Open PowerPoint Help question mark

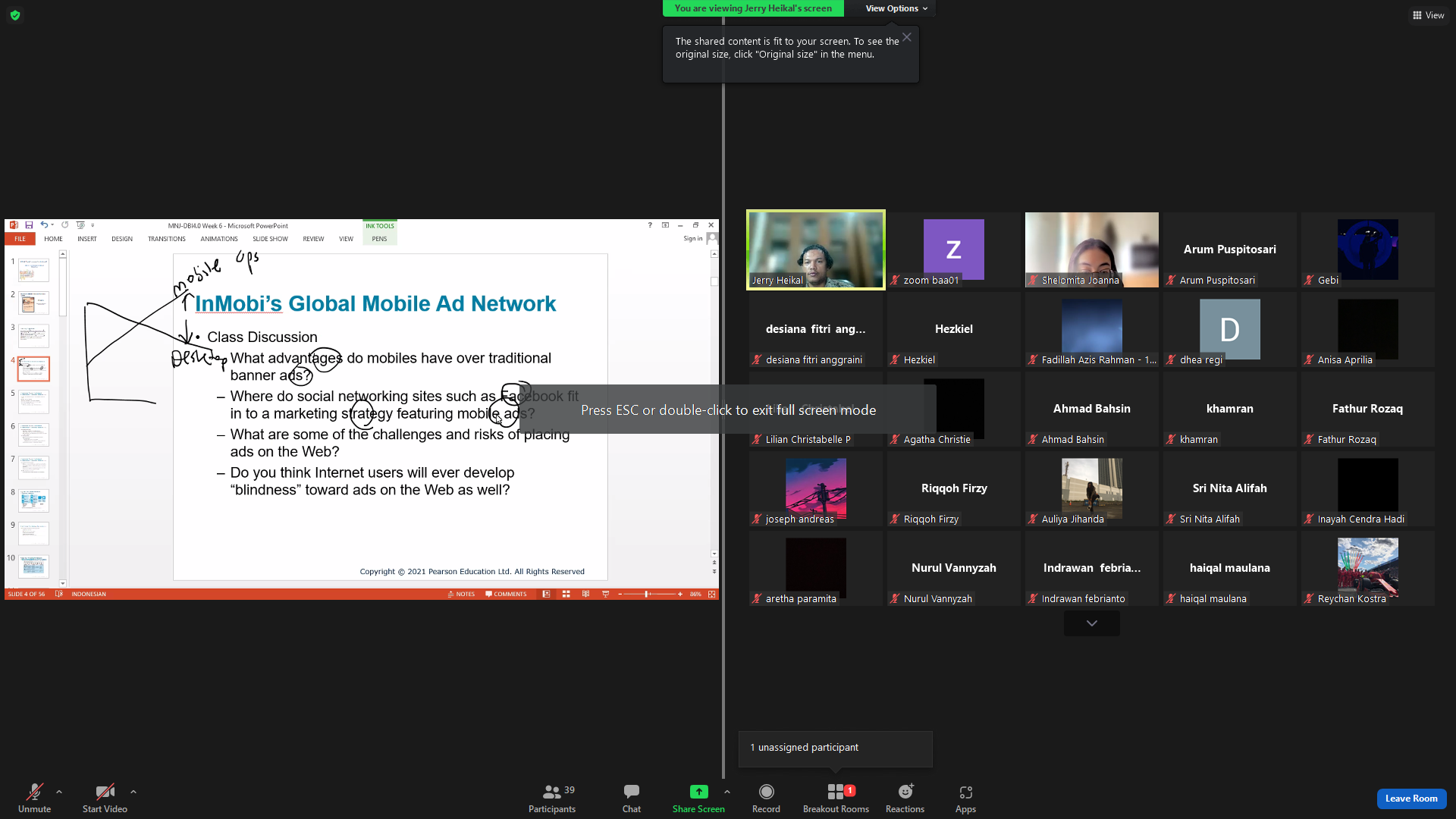tap(650, 225)
